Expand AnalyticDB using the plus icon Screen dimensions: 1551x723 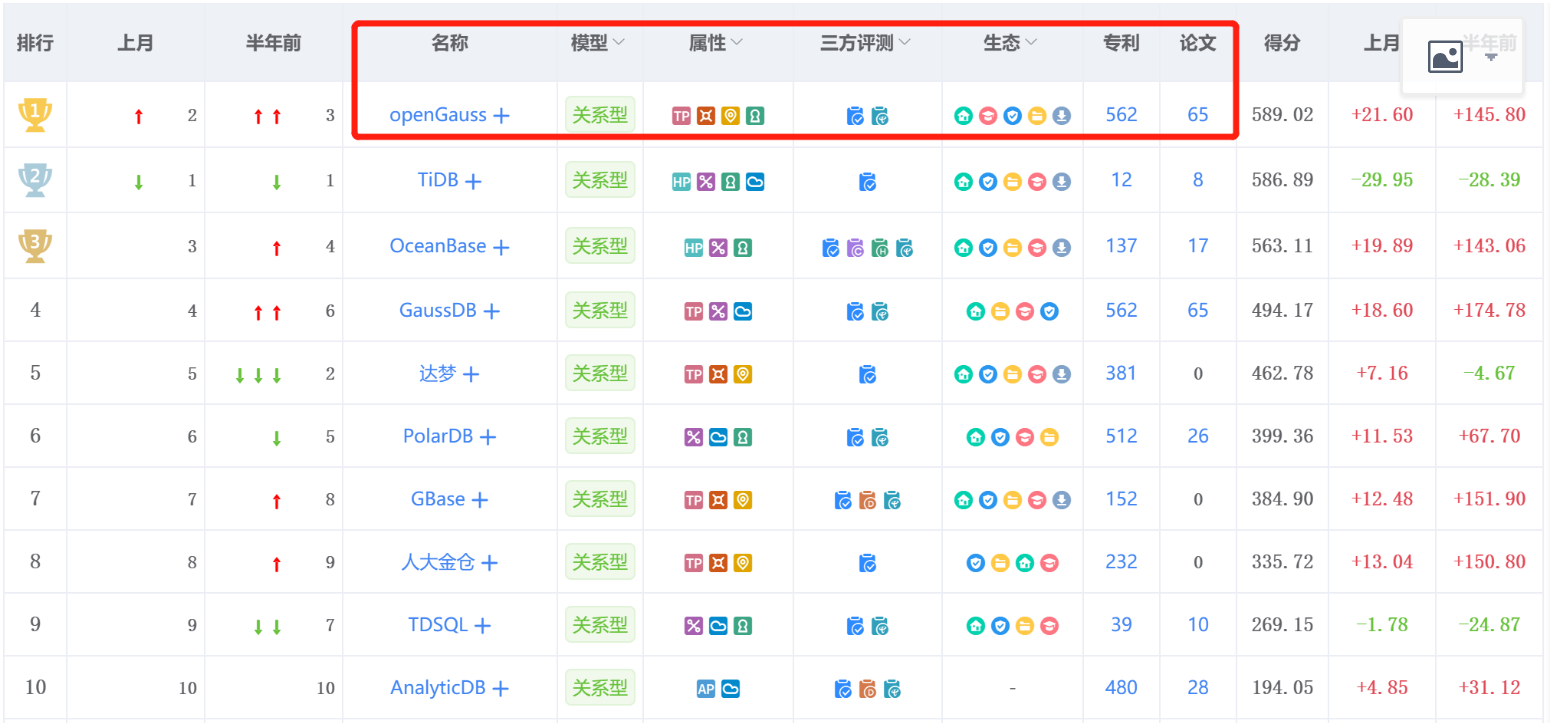(500, 688)
